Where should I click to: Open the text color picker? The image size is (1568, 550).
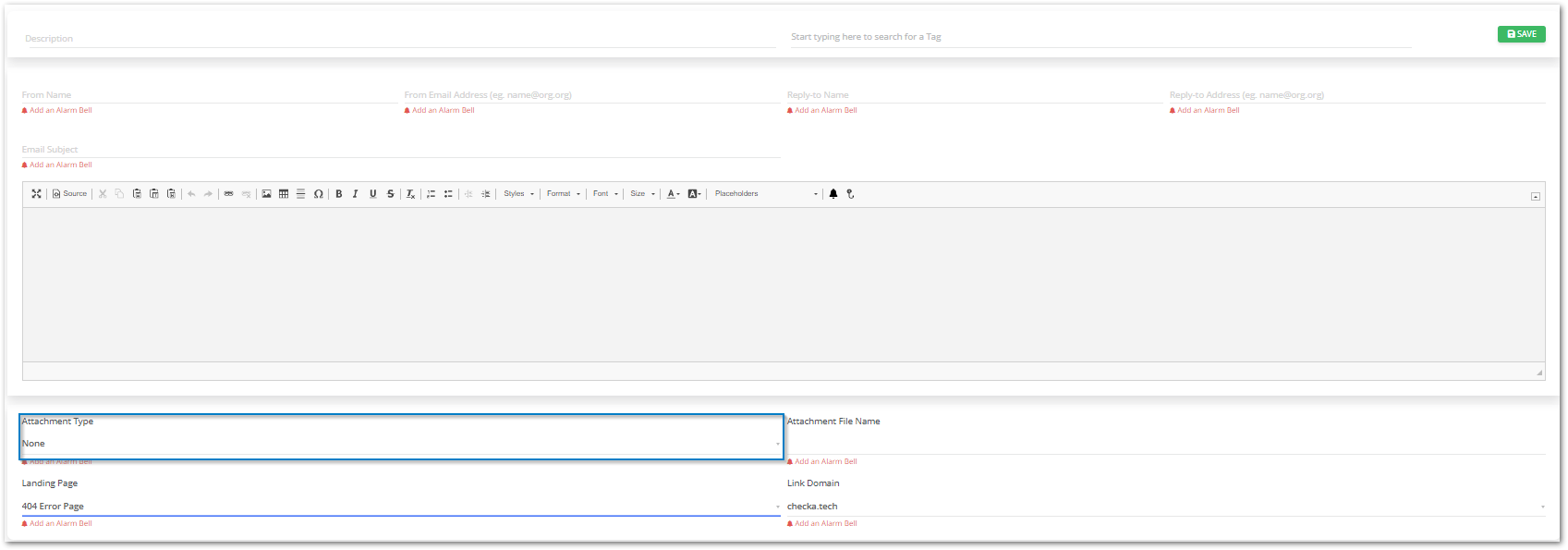click(673, 194)
